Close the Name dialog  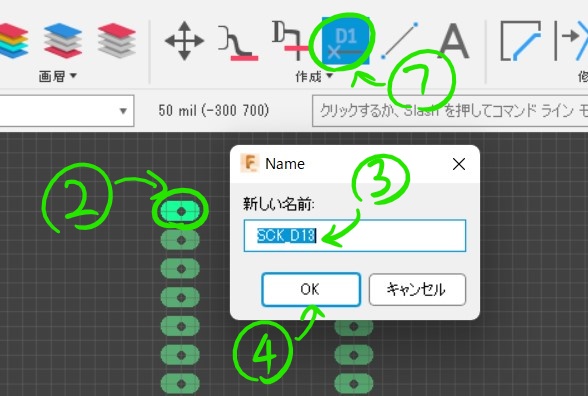click(x=459, y=164)
